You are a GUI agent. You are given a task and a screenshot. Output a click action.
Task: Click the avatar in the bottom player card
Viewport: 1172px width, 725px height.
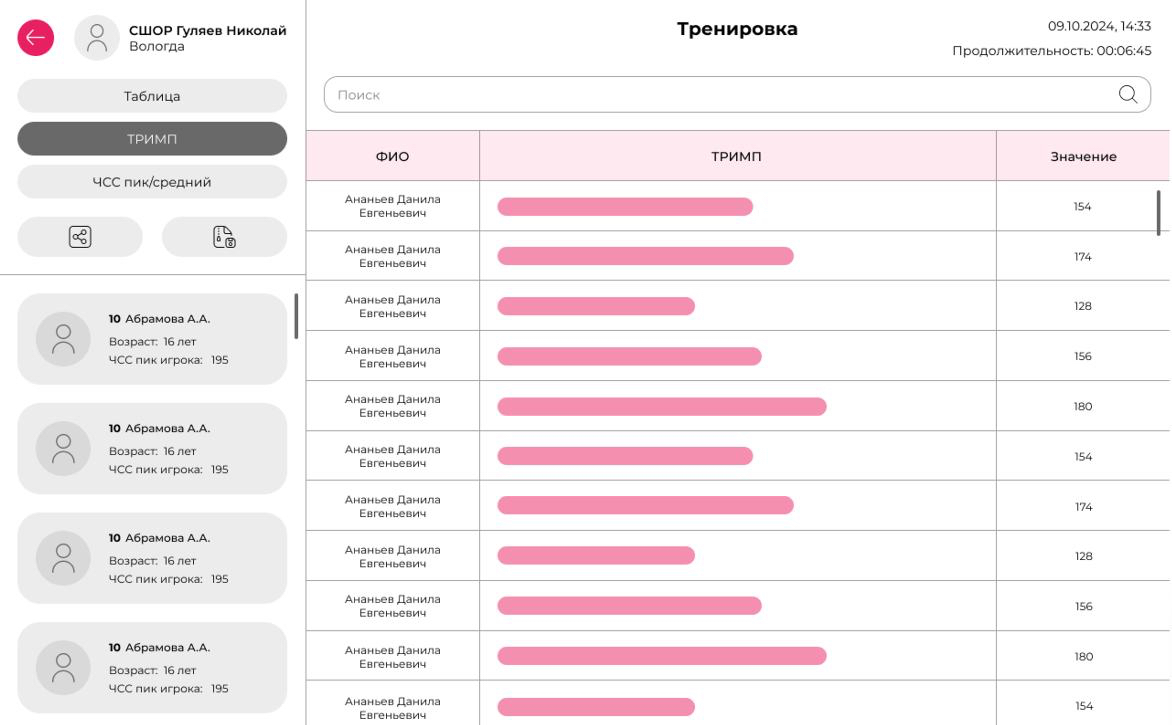coord(63,668)
